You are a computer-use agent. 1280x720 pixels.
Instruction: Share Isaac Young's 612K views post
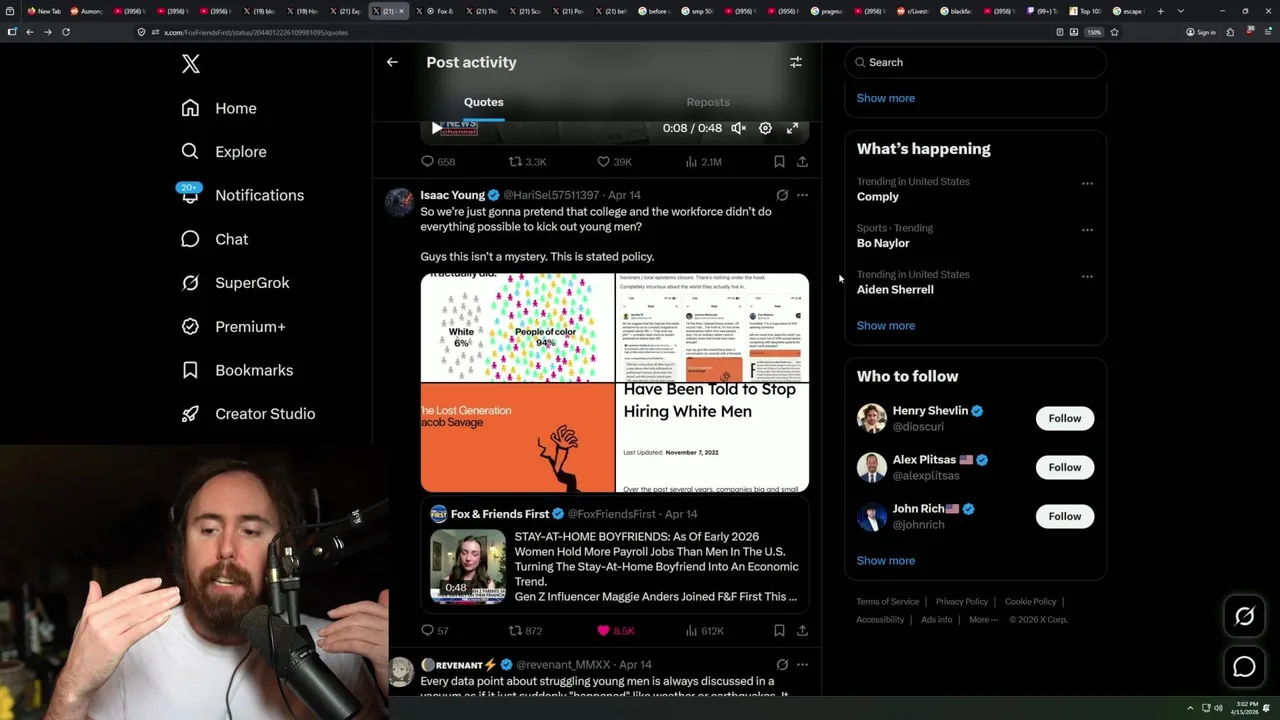[x=802, y=631]
